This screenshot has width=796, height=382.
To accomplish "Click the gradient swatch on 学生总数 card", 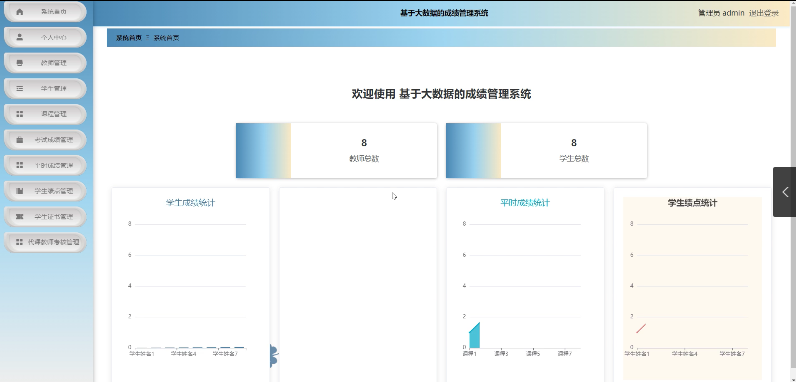I will pos(474,150).
